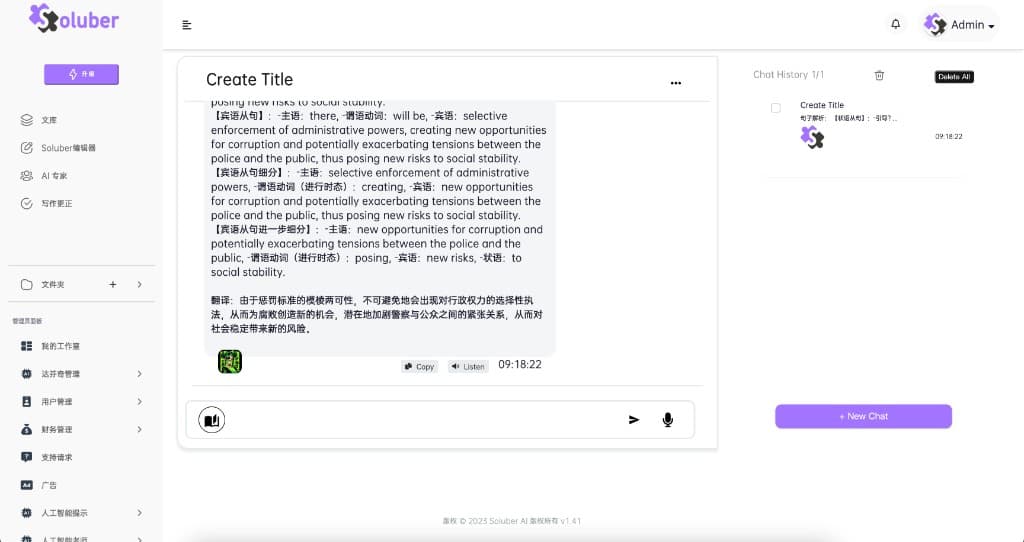Click the green bot avatar thumbnail

pyautogui.click(x=230, y=362)
